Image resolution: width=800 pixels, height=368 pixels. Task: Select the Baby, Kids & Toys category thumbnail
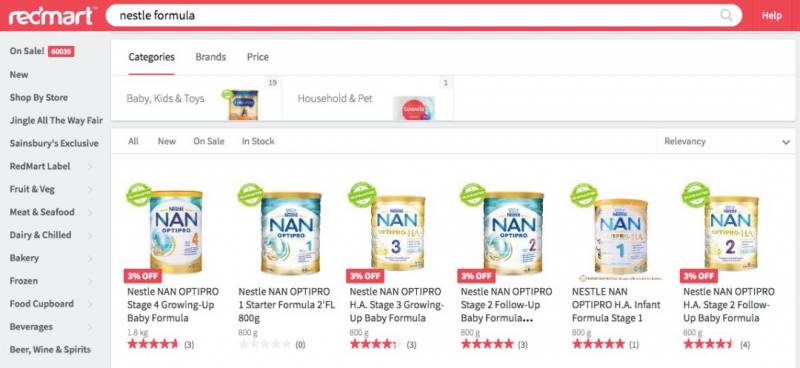coord(243,105)
